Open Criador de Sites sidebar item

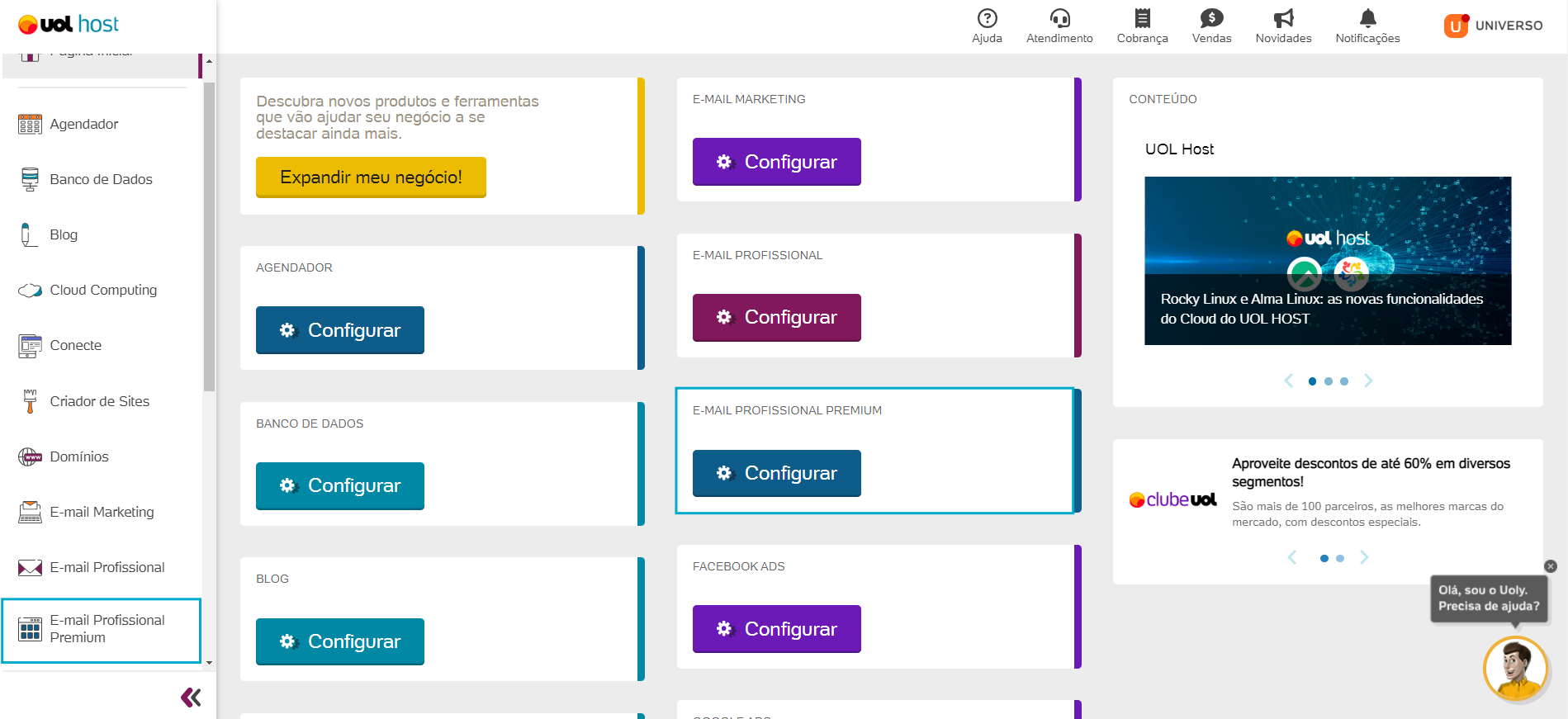point(101,401)
